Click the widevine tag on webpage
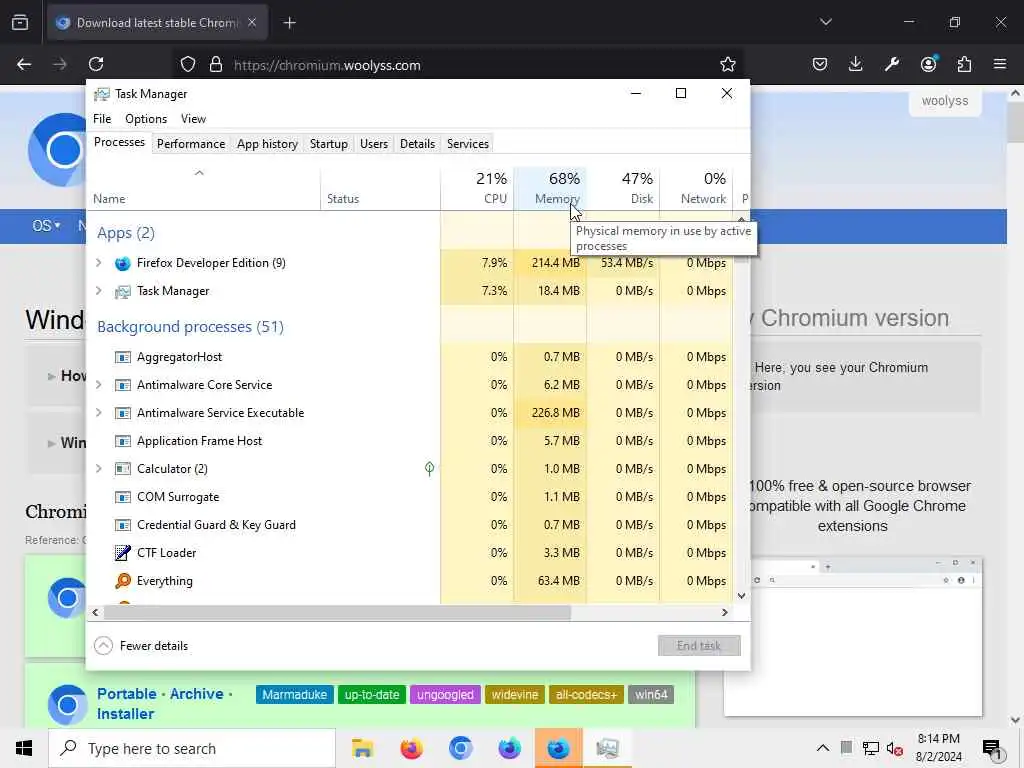Screen dimensions: 1024x768 [515, 695]
